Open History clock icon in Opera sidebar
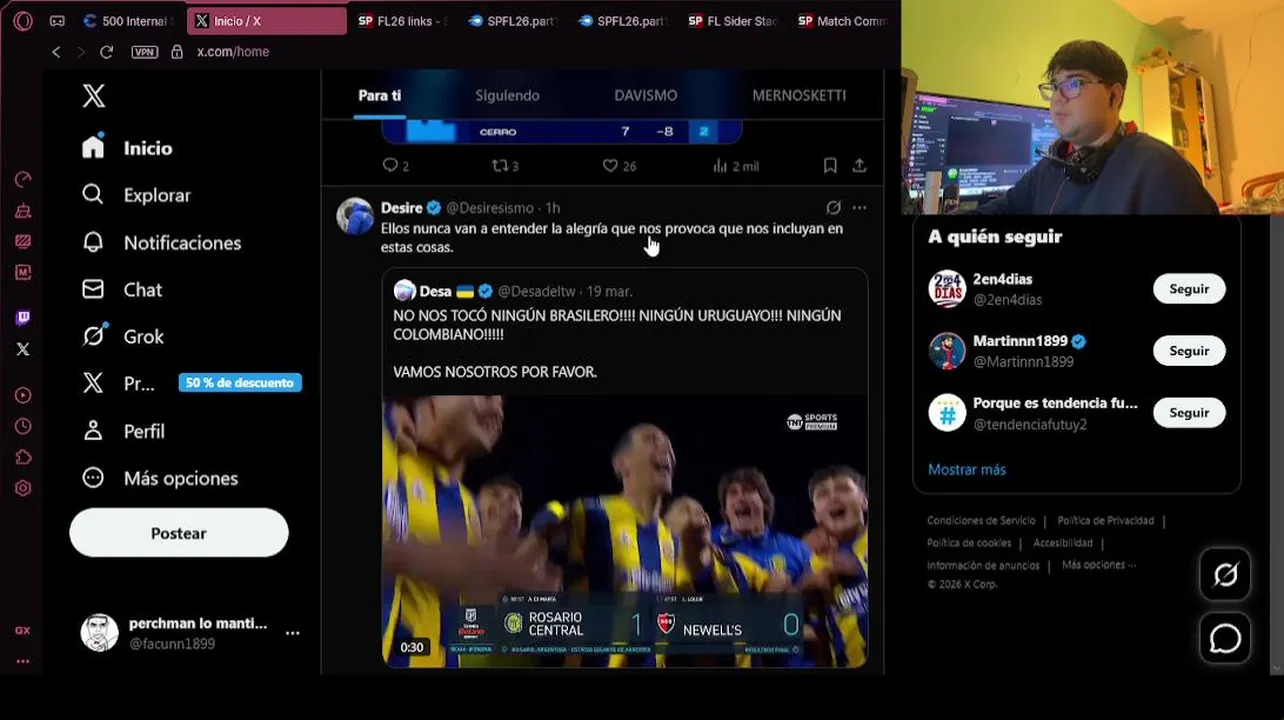 (23, 426)
